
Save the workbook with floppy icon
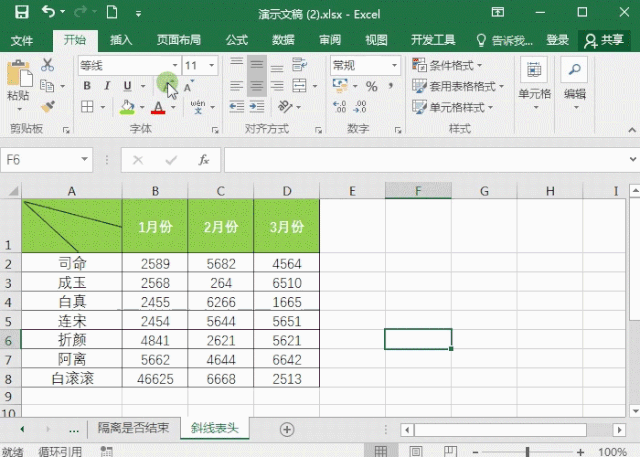(x=22, y=12)
